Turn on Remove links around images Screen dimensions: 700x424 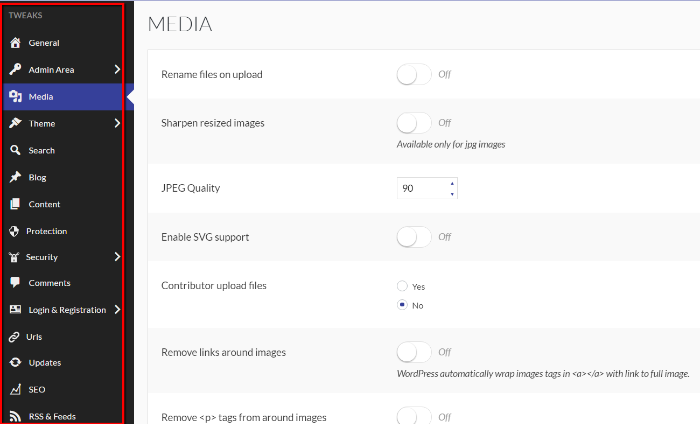click(x=414, y=352)
